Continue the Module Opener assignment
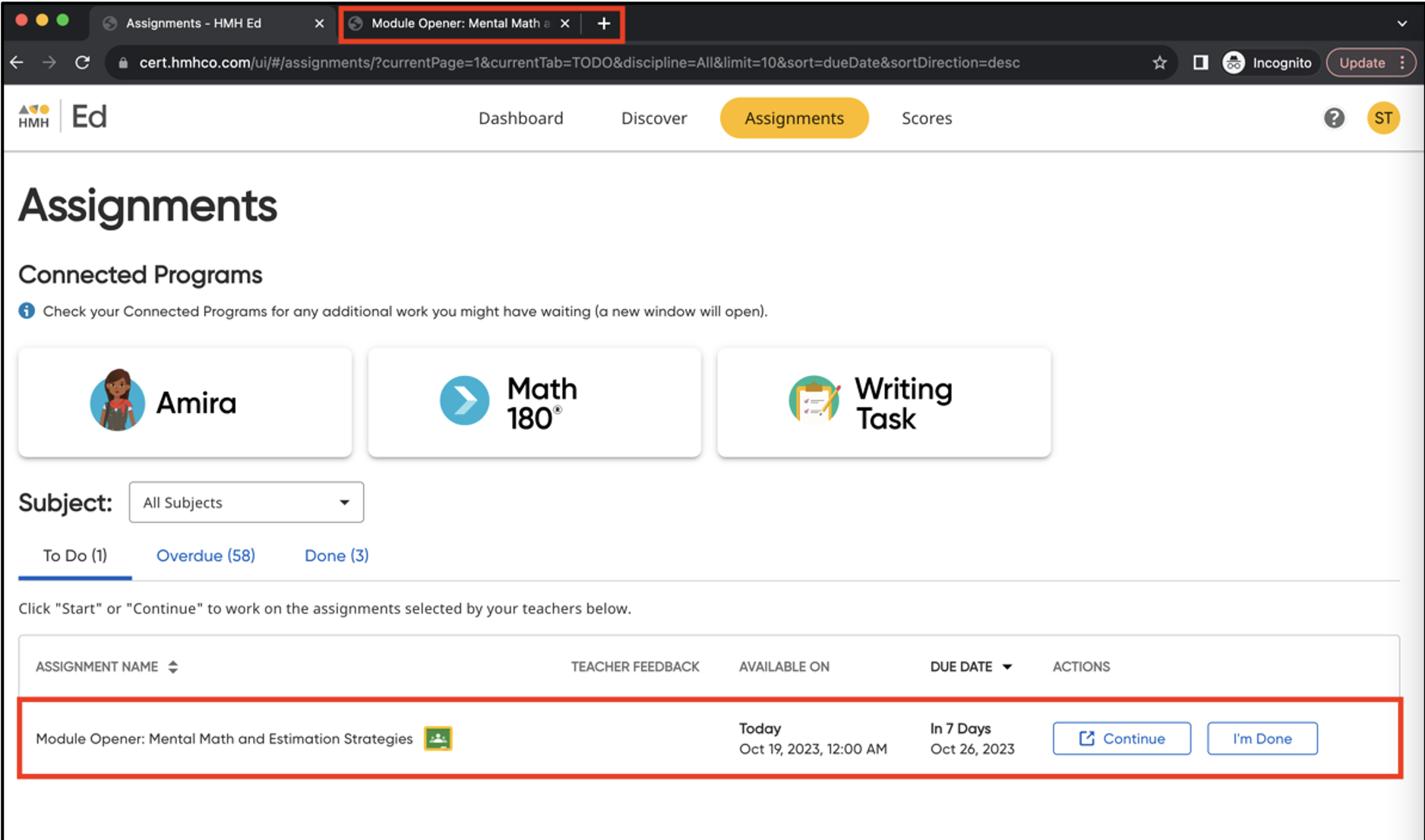 point(1122,739)
